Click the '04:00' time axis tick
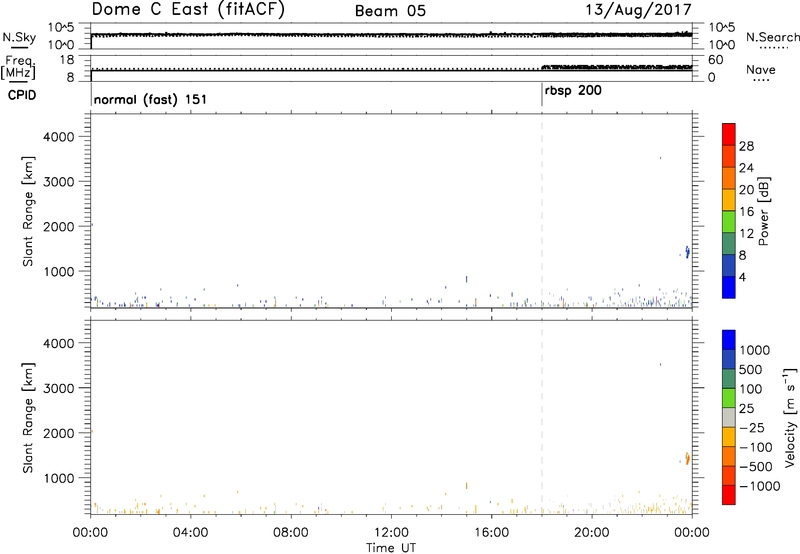 tap(190, 533)
